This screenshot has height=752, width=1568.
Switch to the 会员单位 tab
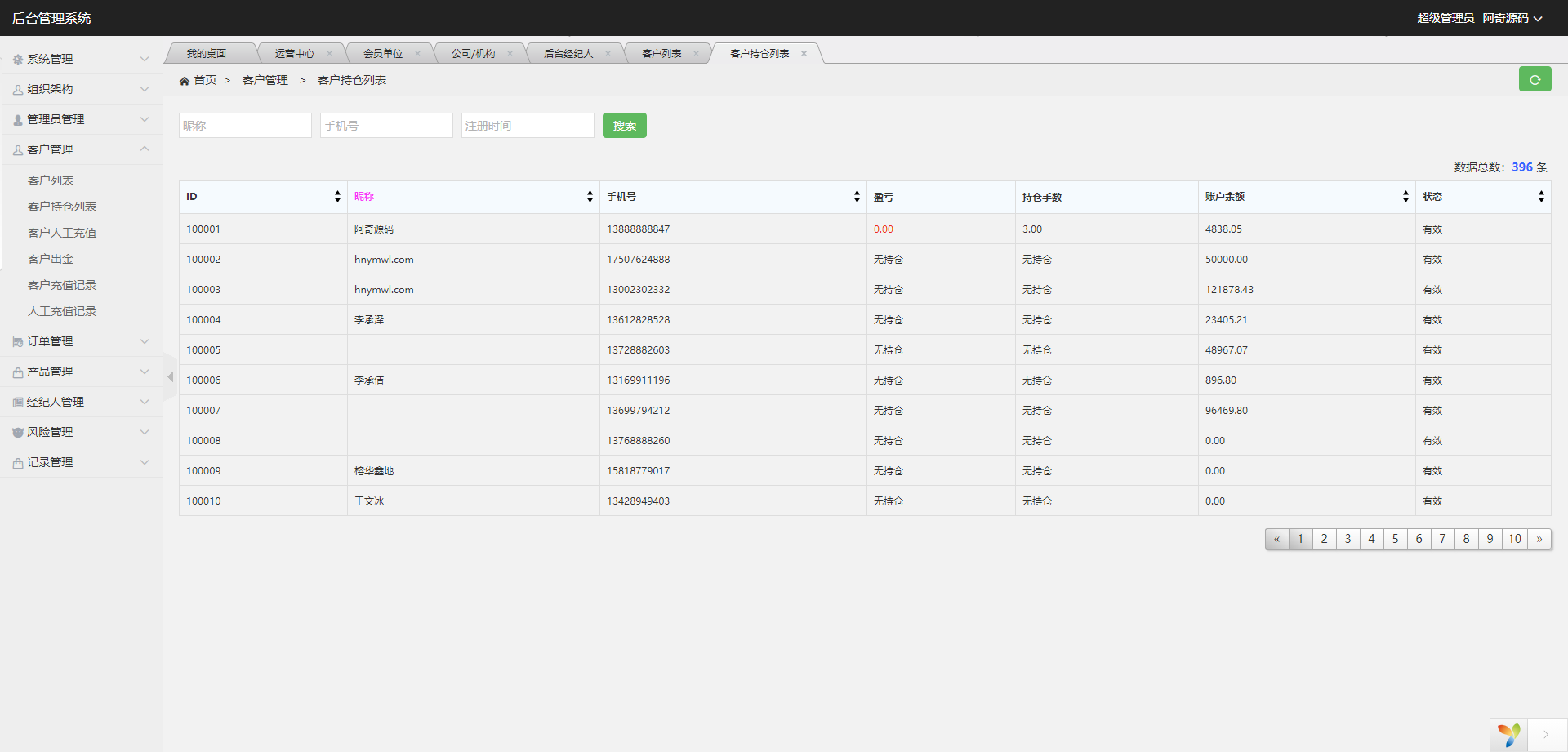pos(383,54)
